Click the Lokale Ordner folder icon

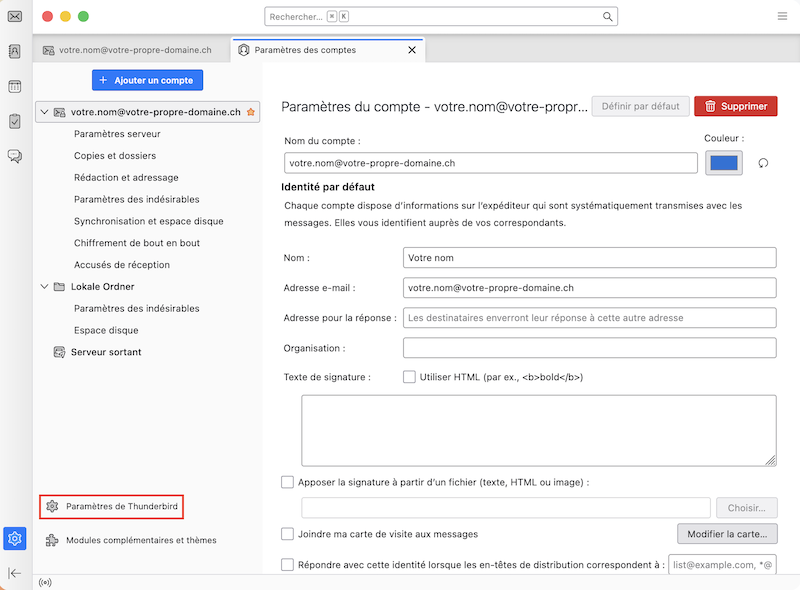tap(60, 287)
